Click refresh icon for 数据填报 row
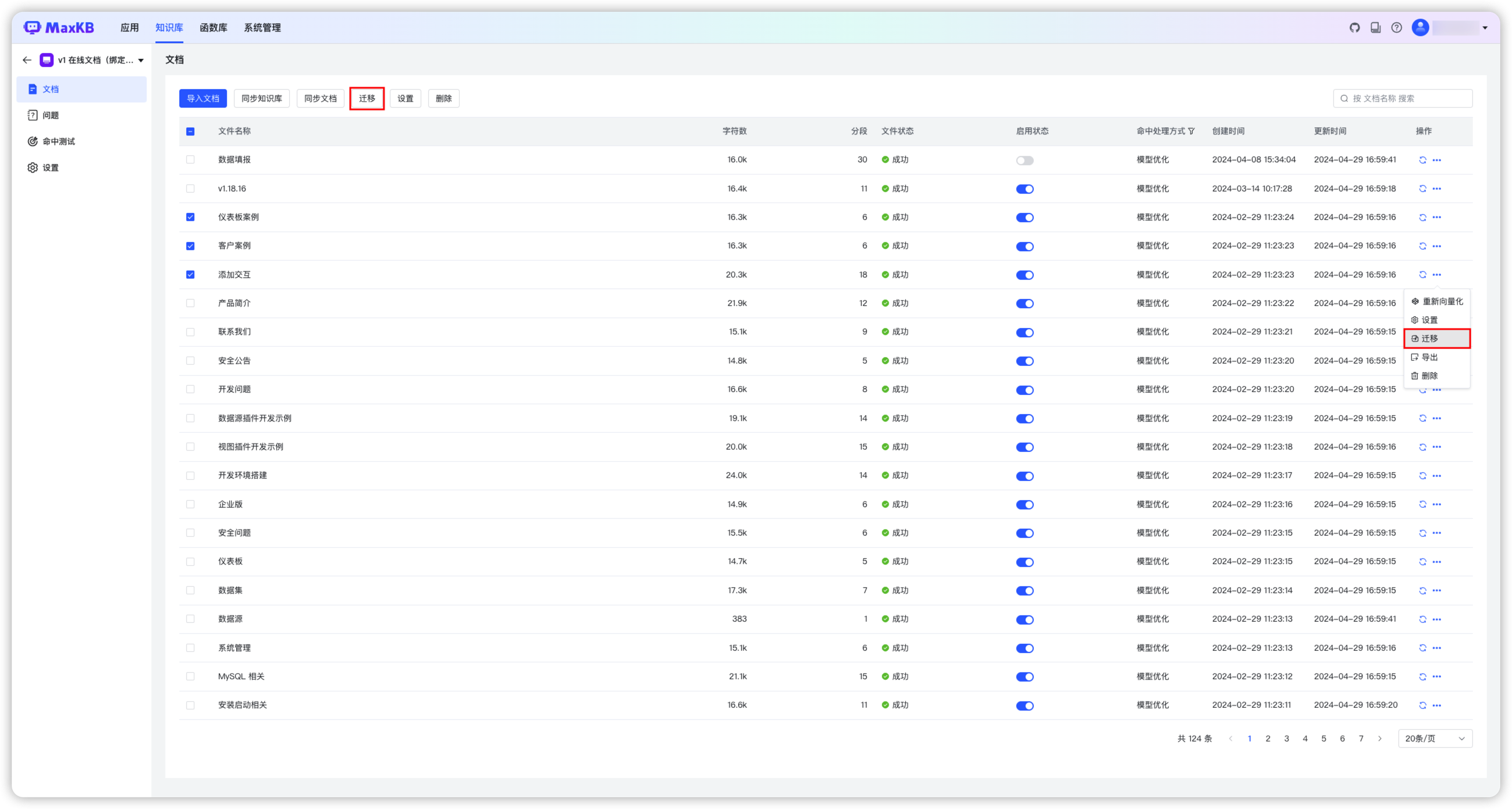 click(x=1422, y=160)
